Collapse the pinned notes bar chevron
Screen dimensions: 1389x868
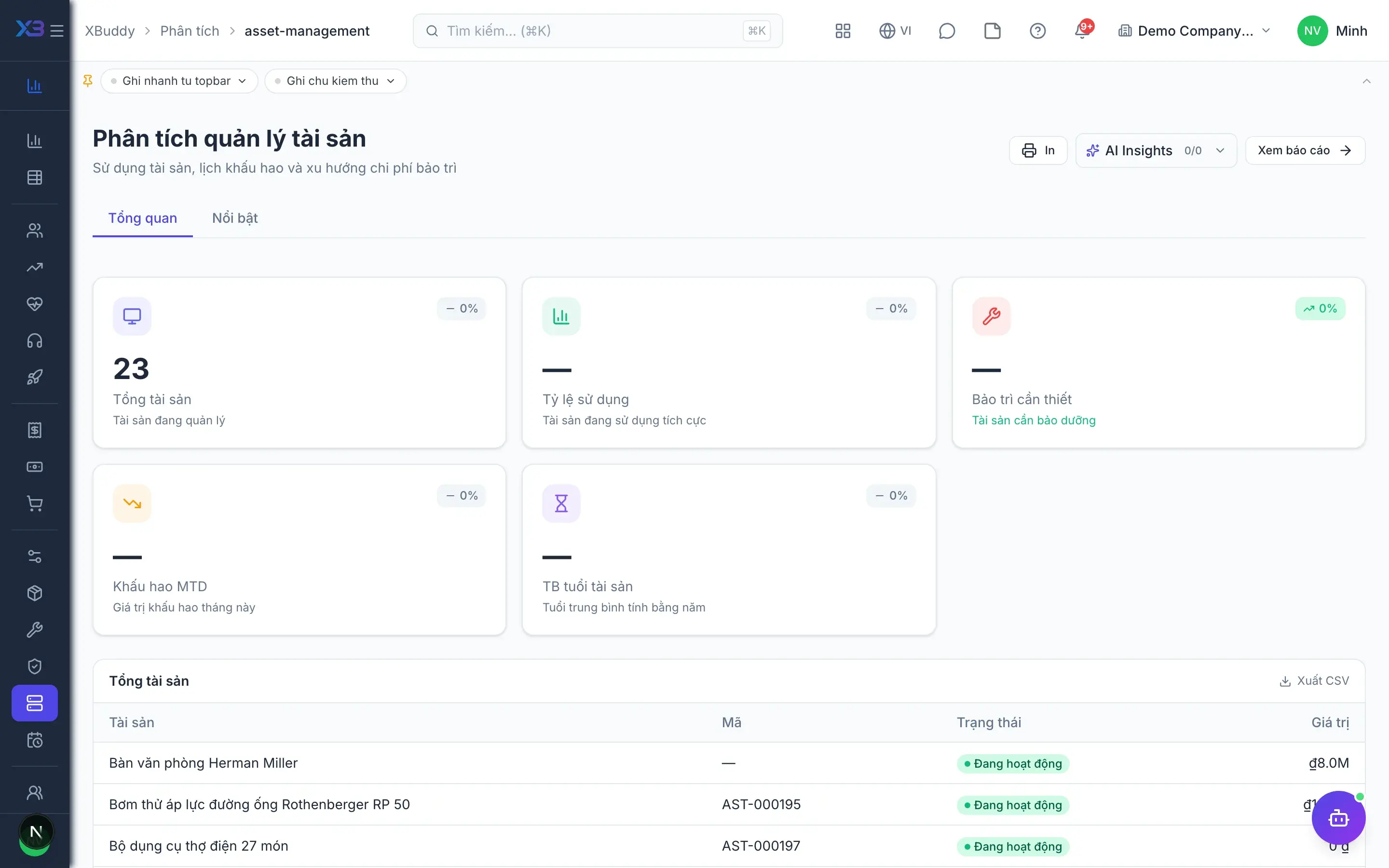coord(1366,81)
